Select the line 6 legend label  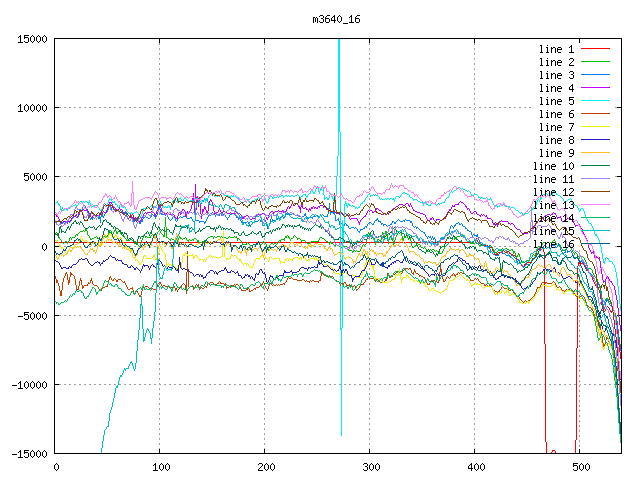556,114
